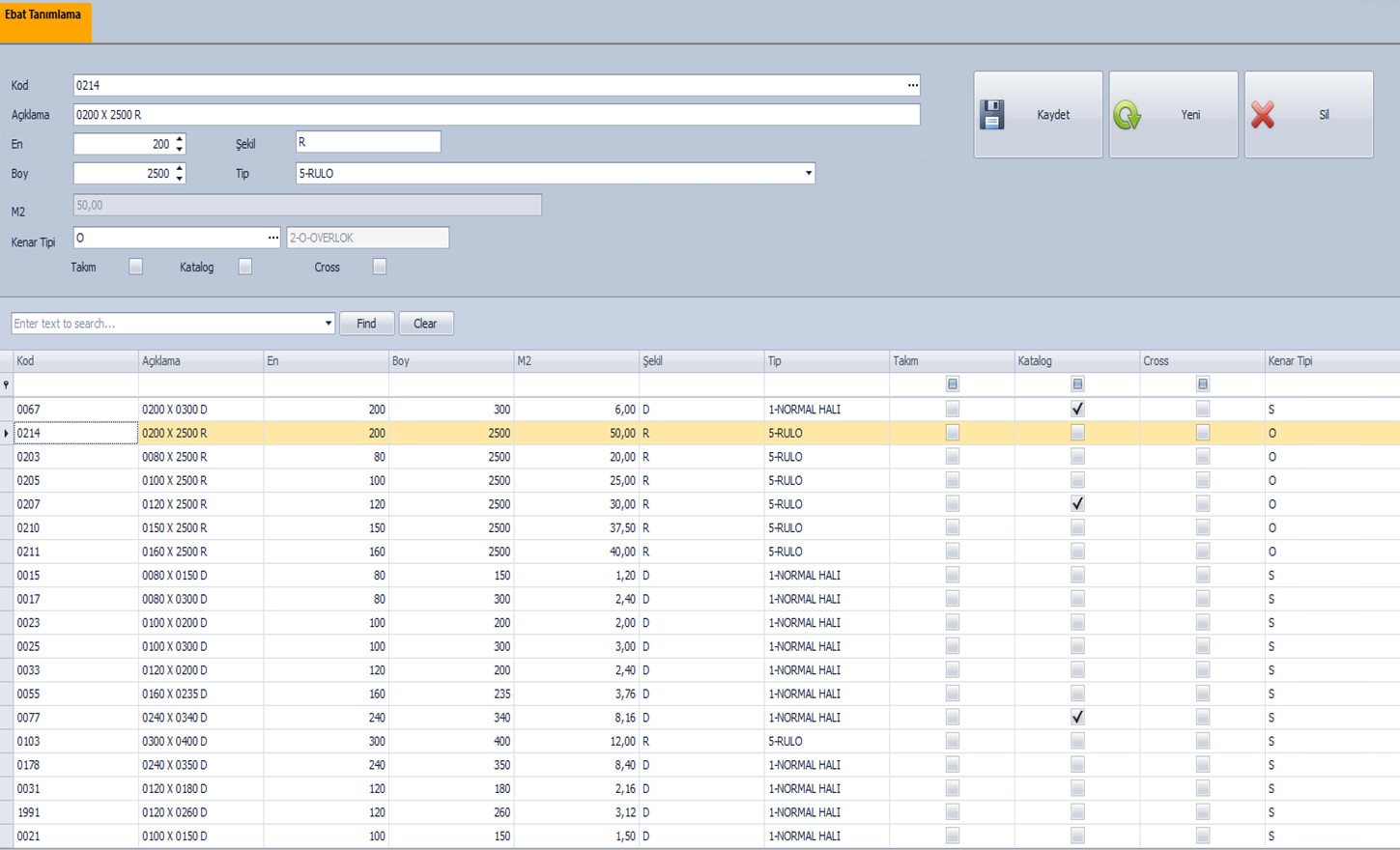The height and width of the screenshot is (850, 1400).
Task: Select the Ebat Tanımlama tab
Action: [44, 20]
